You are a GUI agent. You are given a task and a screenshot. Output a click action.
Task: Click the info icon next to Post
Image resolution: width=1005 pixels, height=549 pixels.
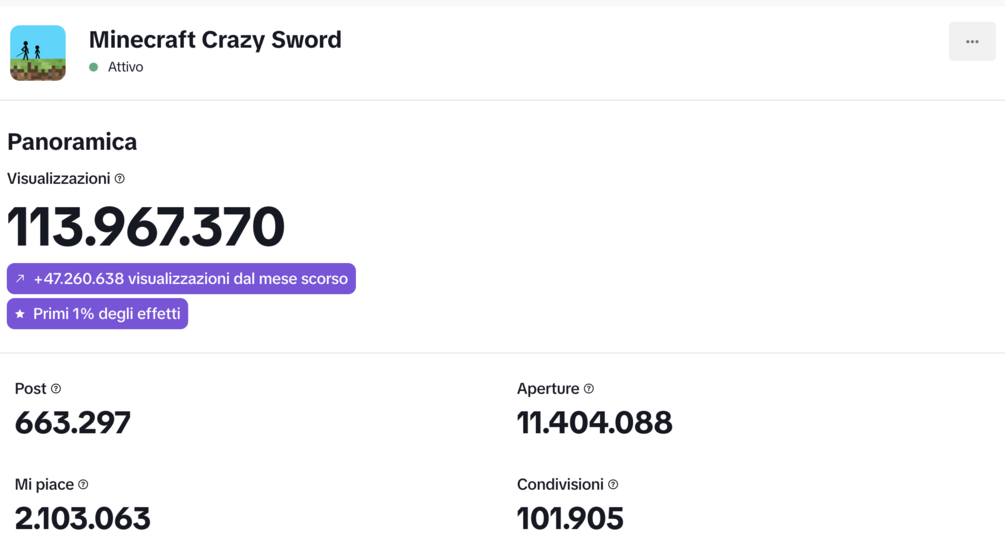click(x=56, y=389)
